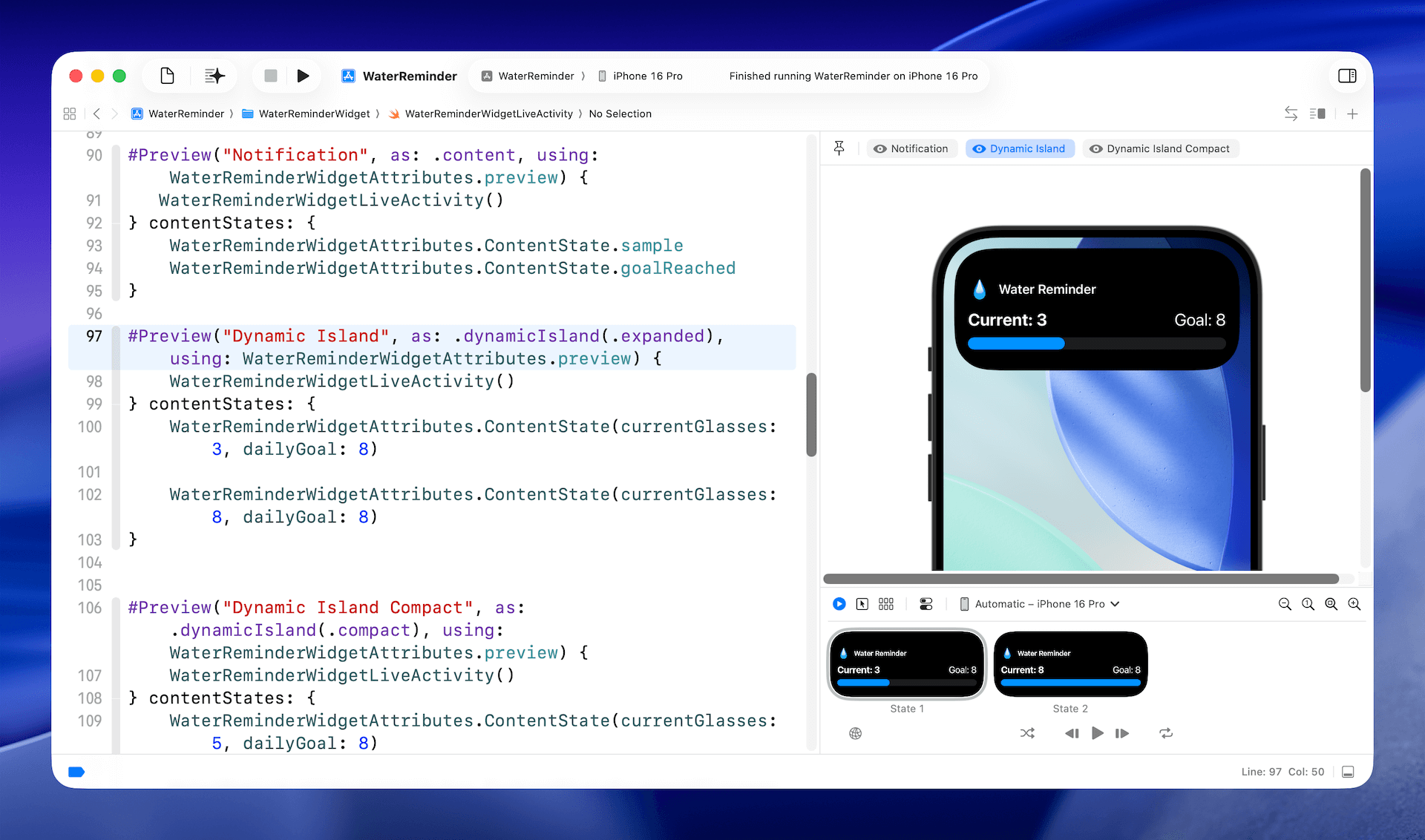Switch to Dynamic Island Compact preview tab
1425x840 pixels.
[x=1160, y=148]
